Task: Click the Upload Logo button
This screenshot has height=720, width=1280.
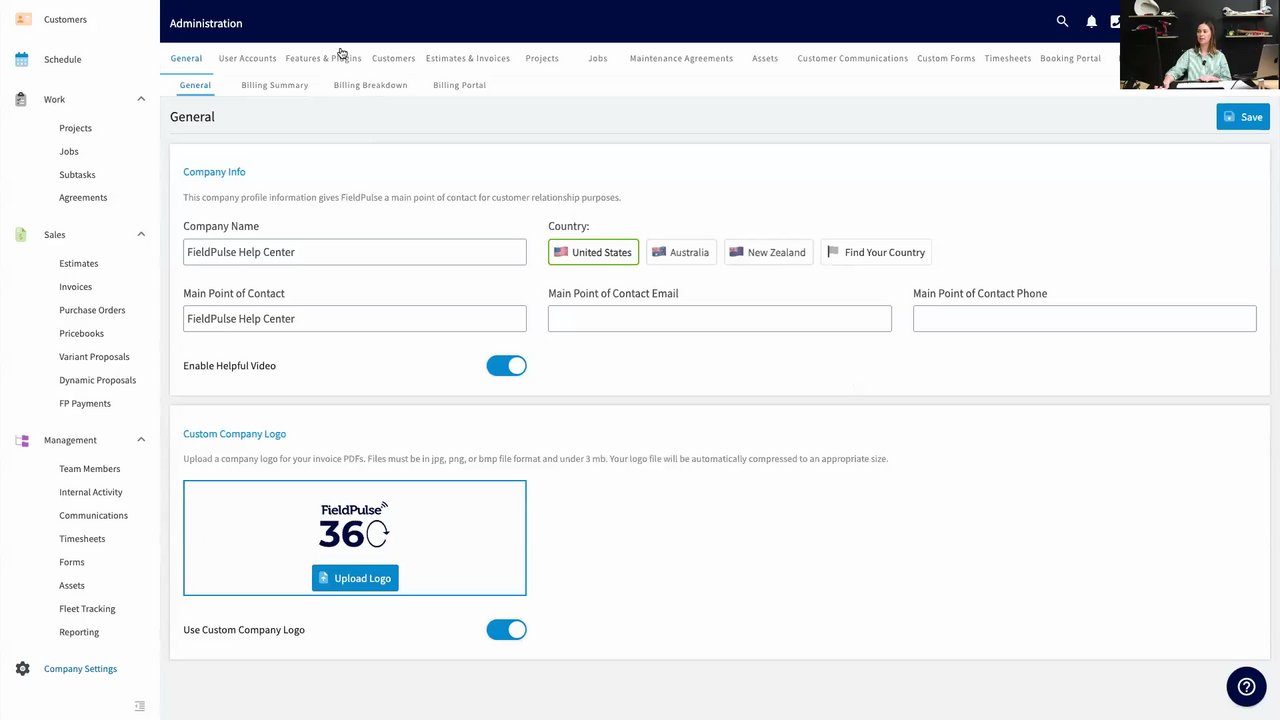Action: [x=355, y=578]
